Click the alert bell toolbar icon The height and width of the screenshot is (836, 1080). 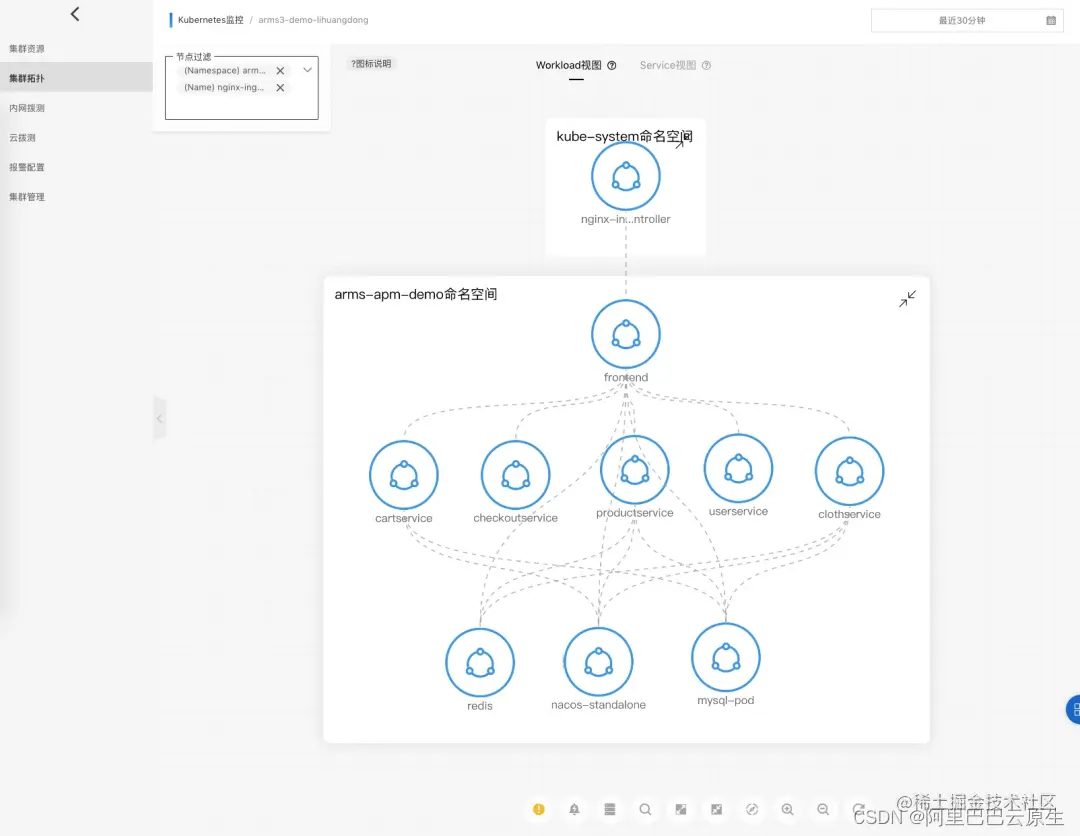(574, 809)
